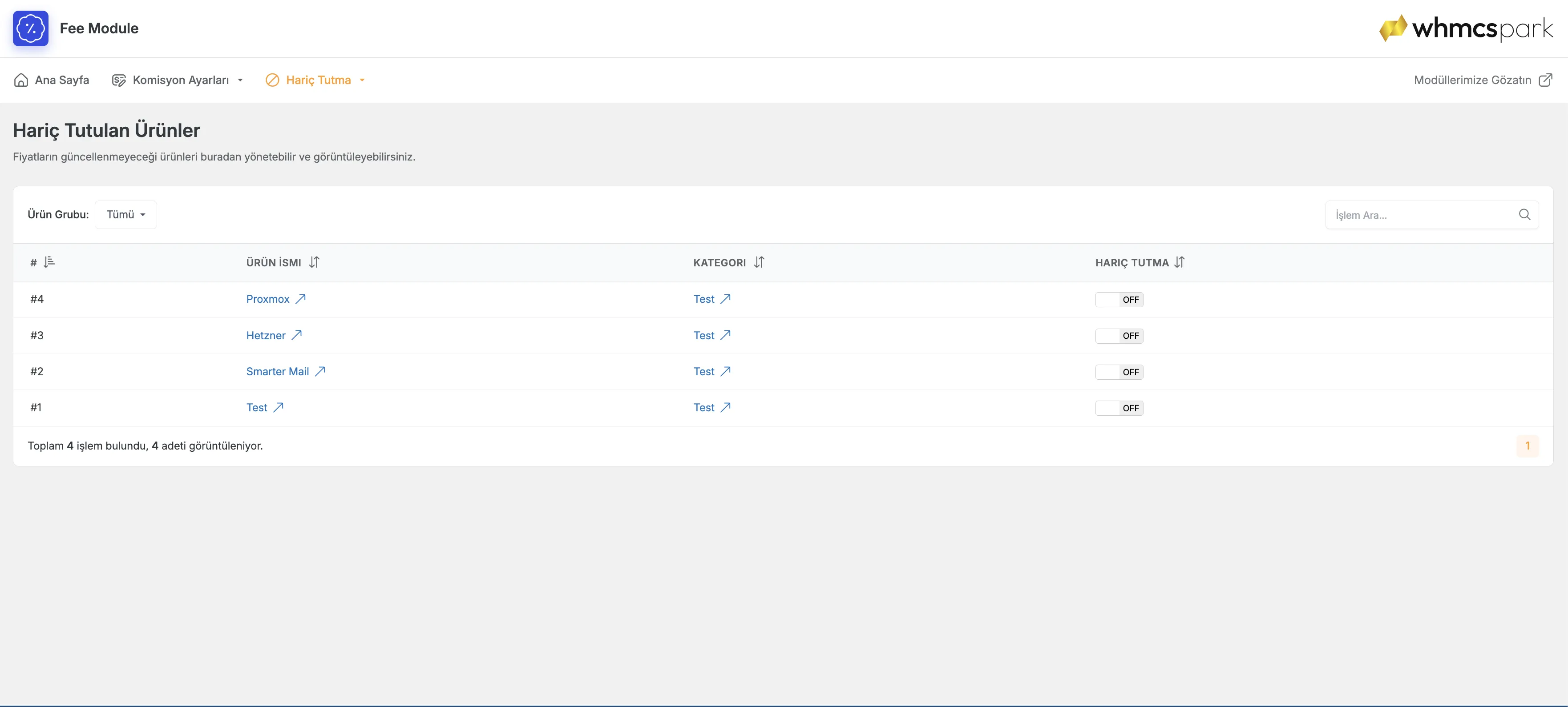Open Test category link in Smarter Mail row

point(703,371)
